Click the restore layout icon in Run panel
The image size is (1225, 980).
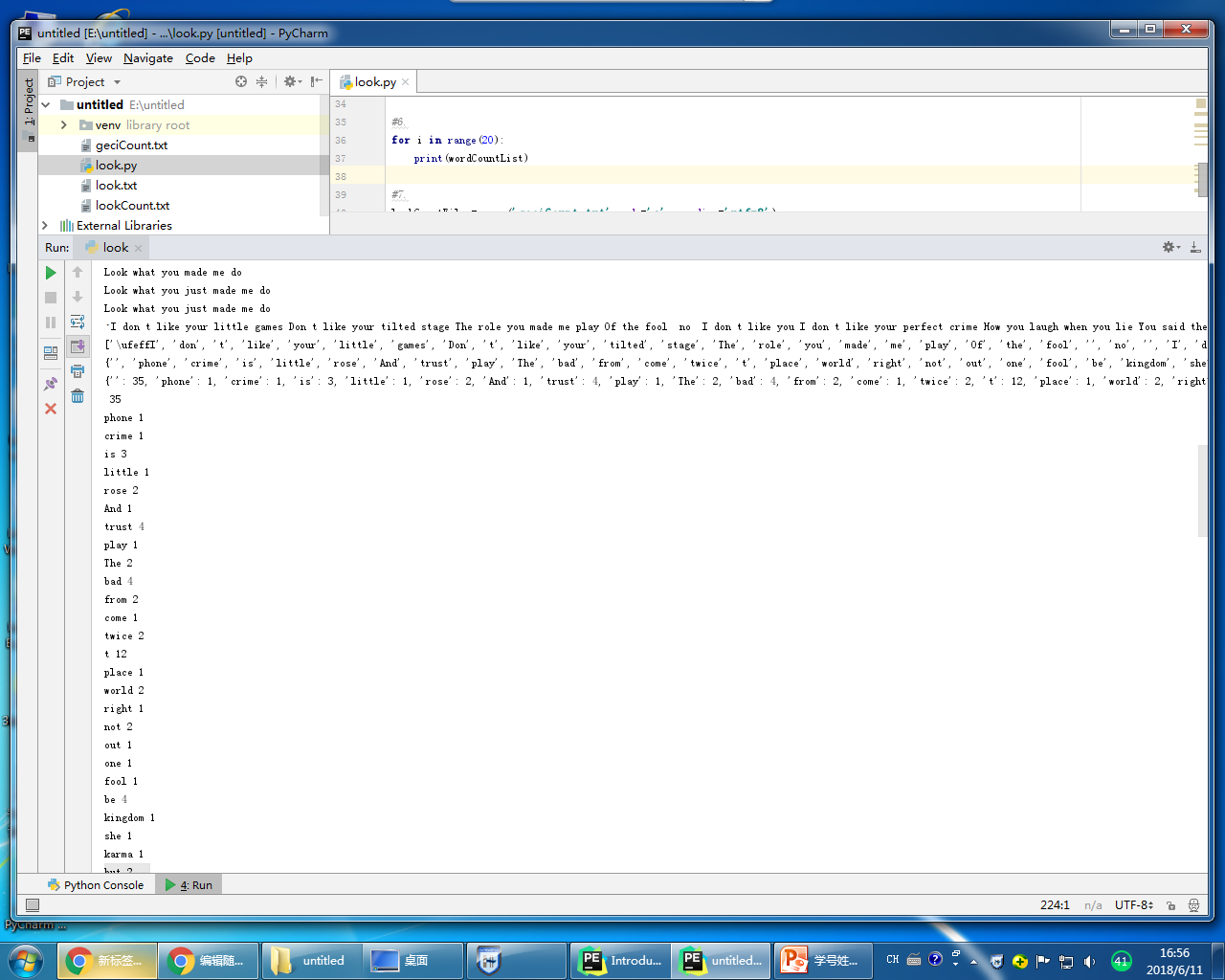point(51,353)
